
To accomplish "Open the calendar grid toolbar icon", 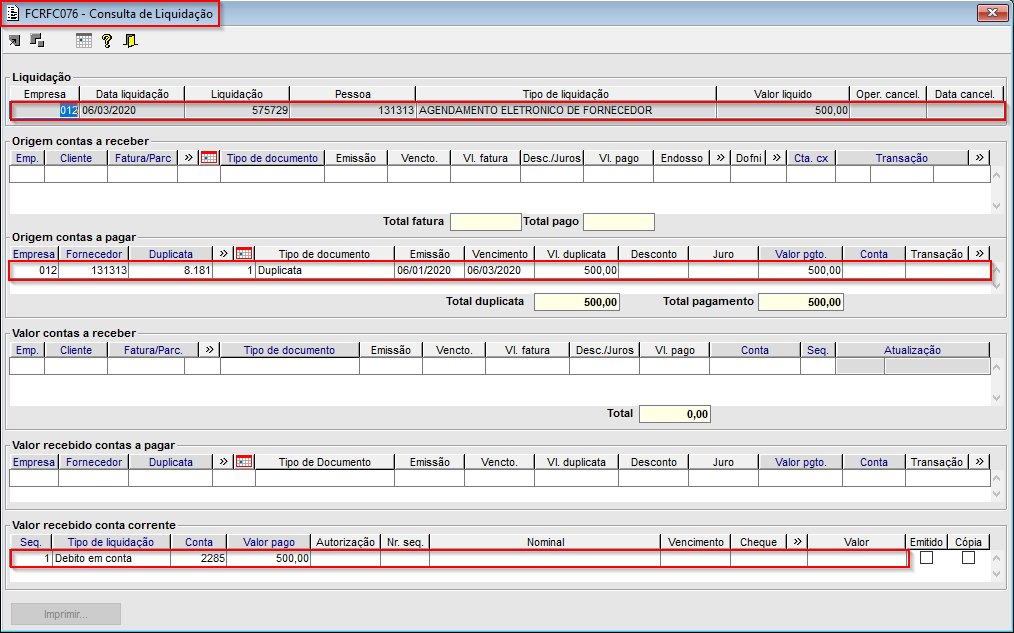I will [x=84, y=41].
